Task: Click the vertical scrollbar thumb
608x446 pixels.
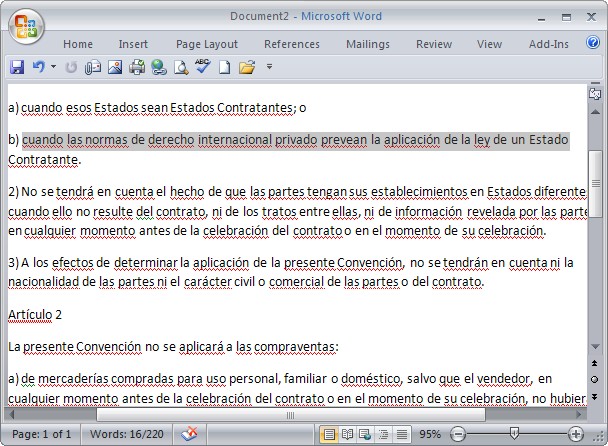Action: (x=595, y=183)
